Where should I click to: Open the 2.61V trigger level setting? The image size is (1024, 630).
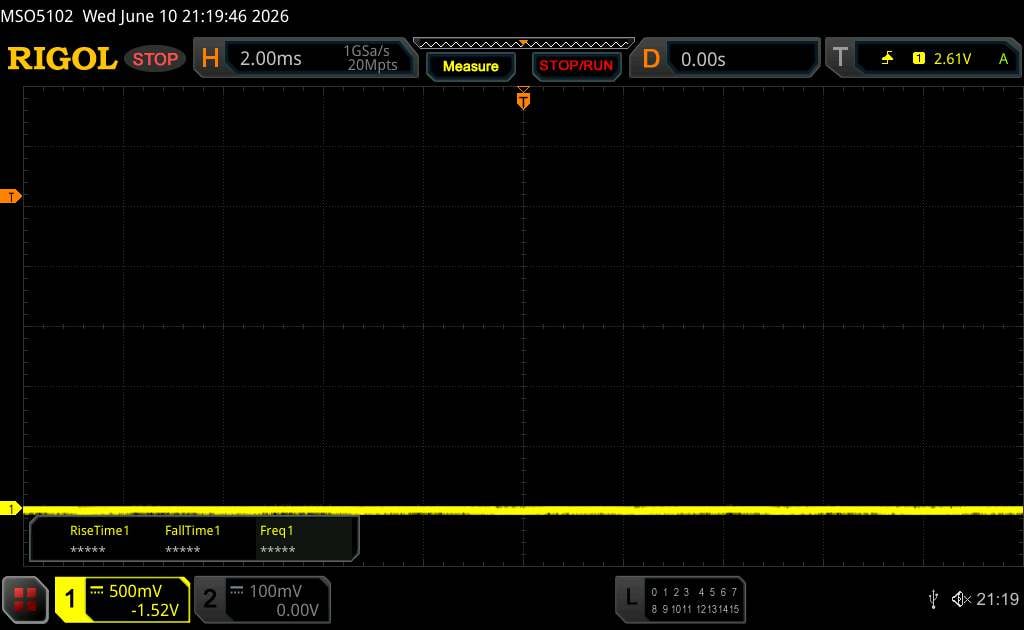pyautogui.click(x=952, y=59)
